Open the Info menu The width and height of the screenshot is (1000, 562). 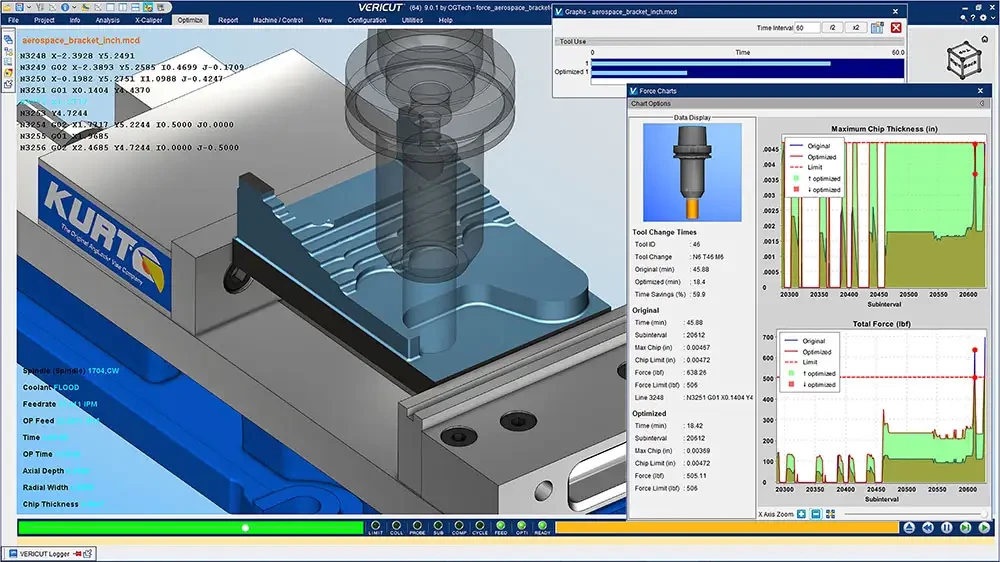click(x=75, y=20)
